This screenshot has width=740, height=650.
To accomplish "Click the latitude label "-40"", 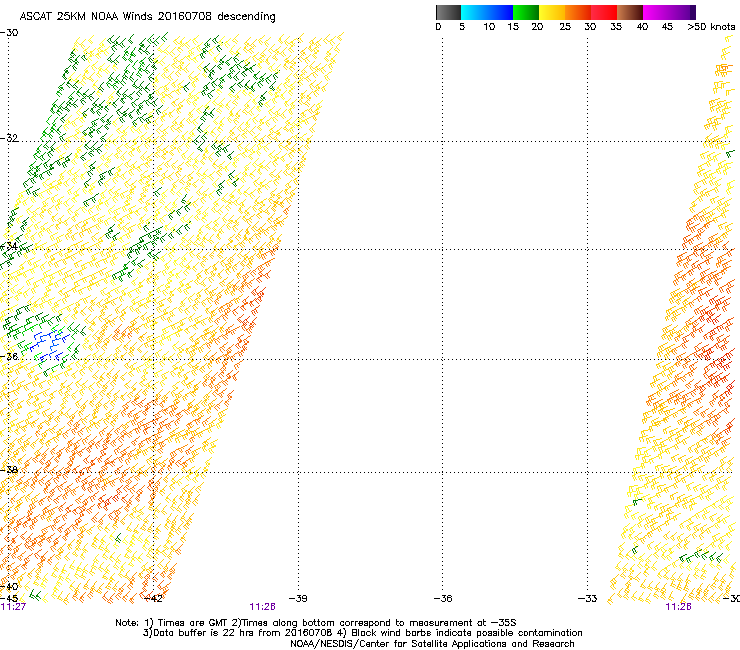I will point(9,587).
